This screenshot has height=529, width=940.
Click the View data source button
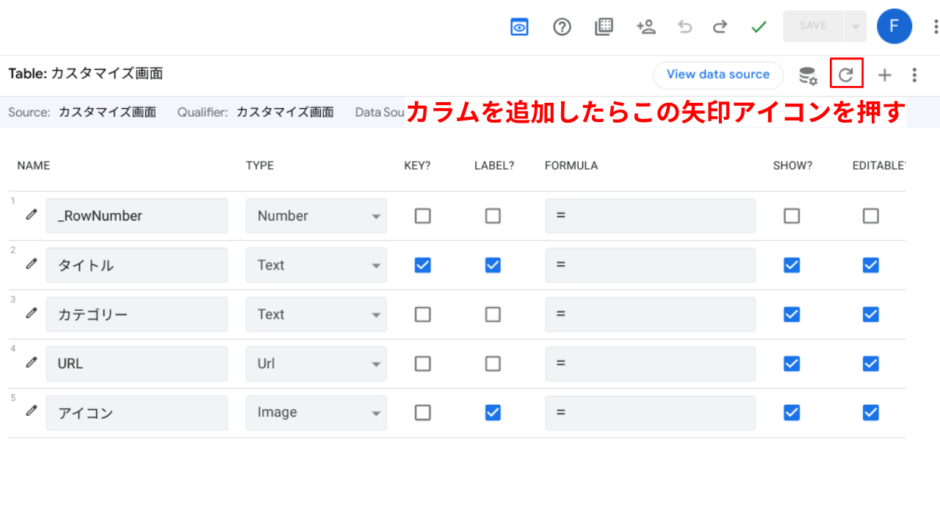pyautogui.click(x=718, y=74)
